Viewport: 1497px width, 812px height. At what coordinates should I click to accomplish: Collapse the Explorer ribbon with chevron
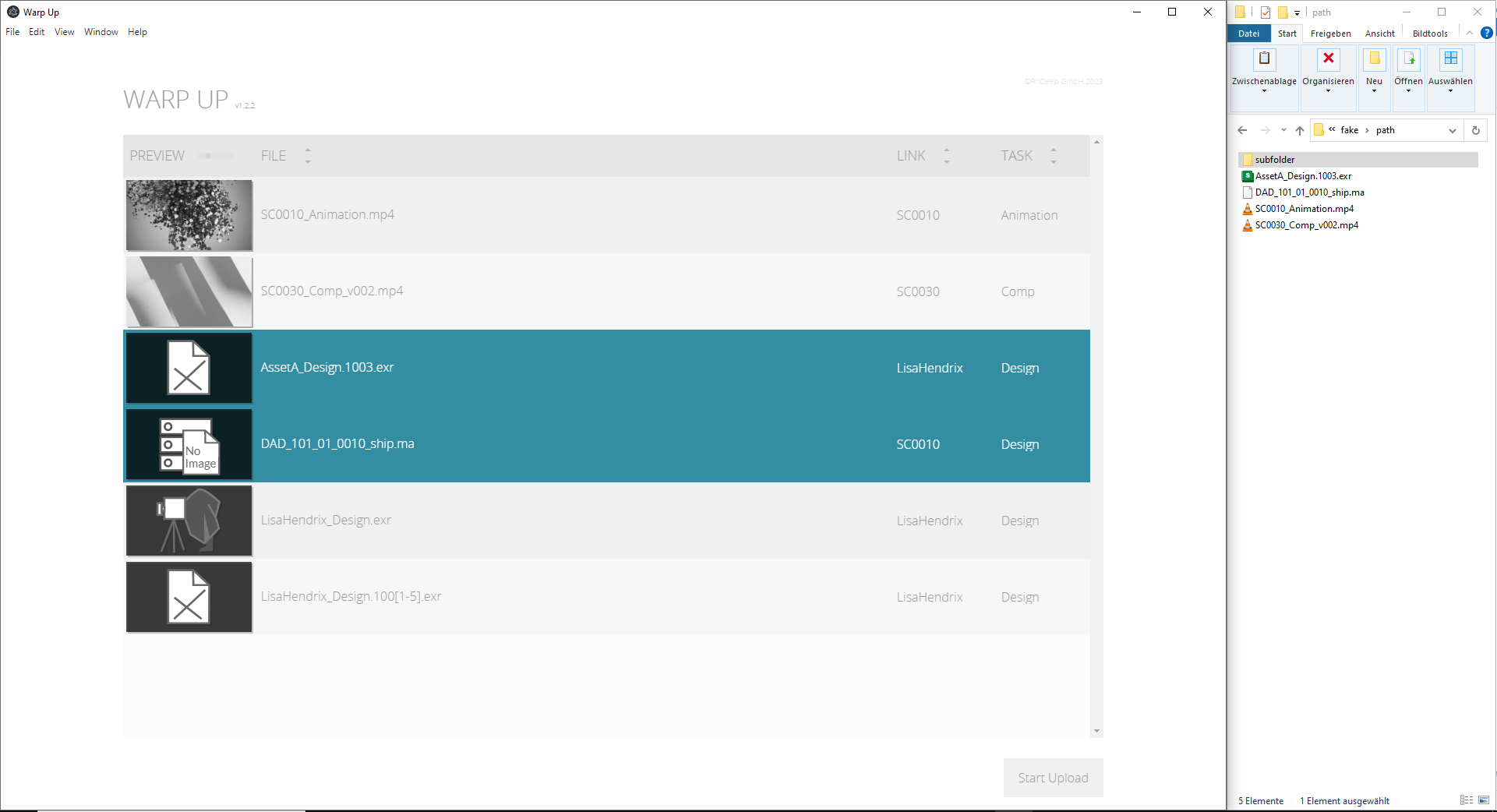pyautogui.click(x=1469, y=33)
